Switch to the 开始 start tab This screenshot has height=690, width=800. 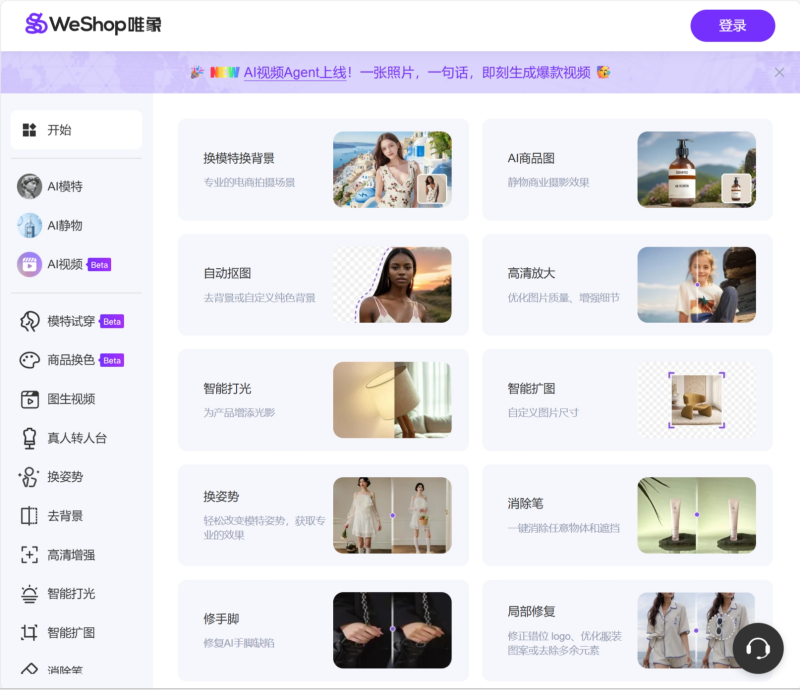[x=60, y=129]
